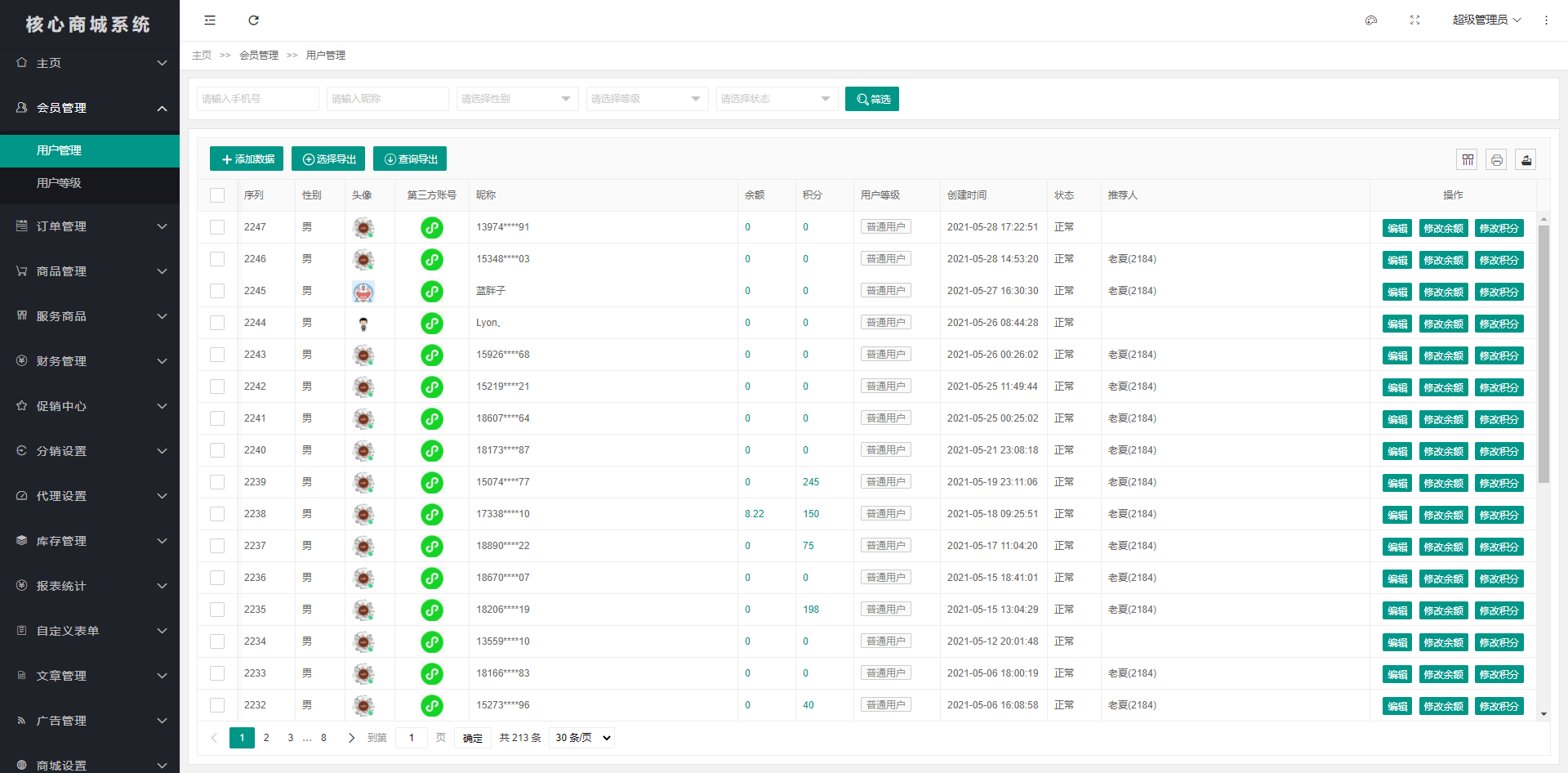Click the 选择导出 button
The width and height of the screenshot is (1568, 773).
click(x=328, y=159)
